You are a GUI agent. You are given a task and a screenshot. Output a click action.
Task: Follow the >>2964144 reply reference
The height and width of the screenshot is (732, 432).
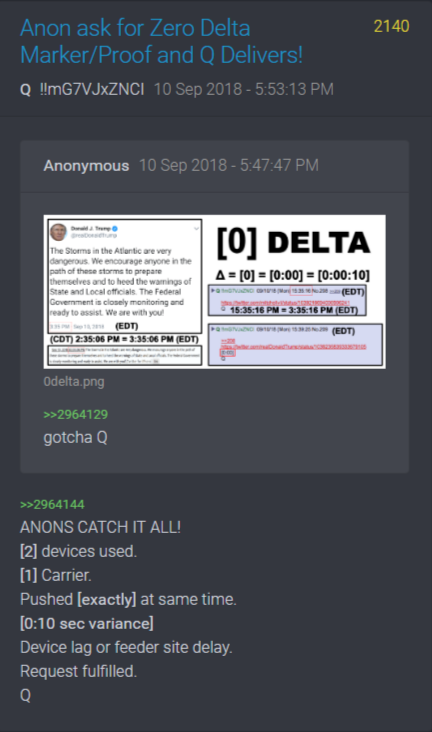pos(52,504)
